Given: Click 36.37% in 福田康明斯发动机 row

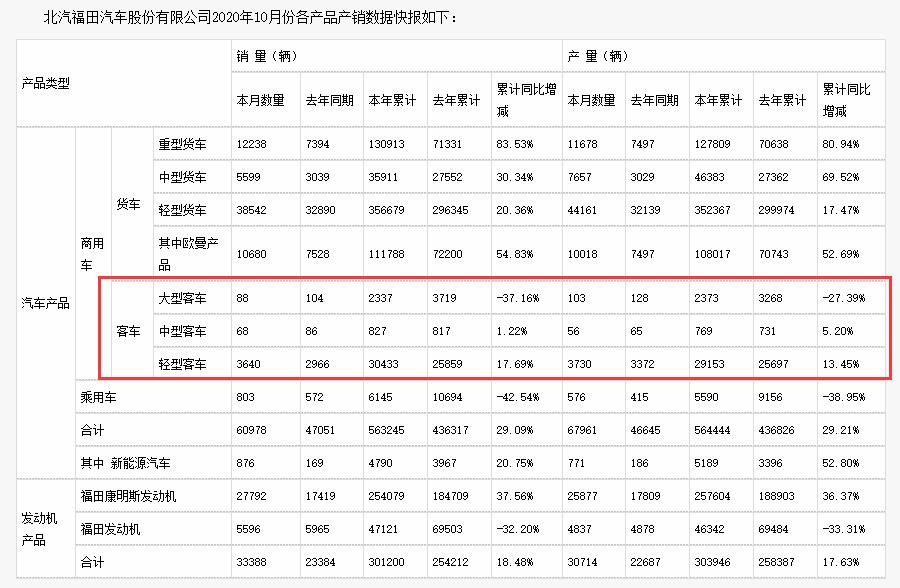Looking at the screenshot, I should point(840,496).
